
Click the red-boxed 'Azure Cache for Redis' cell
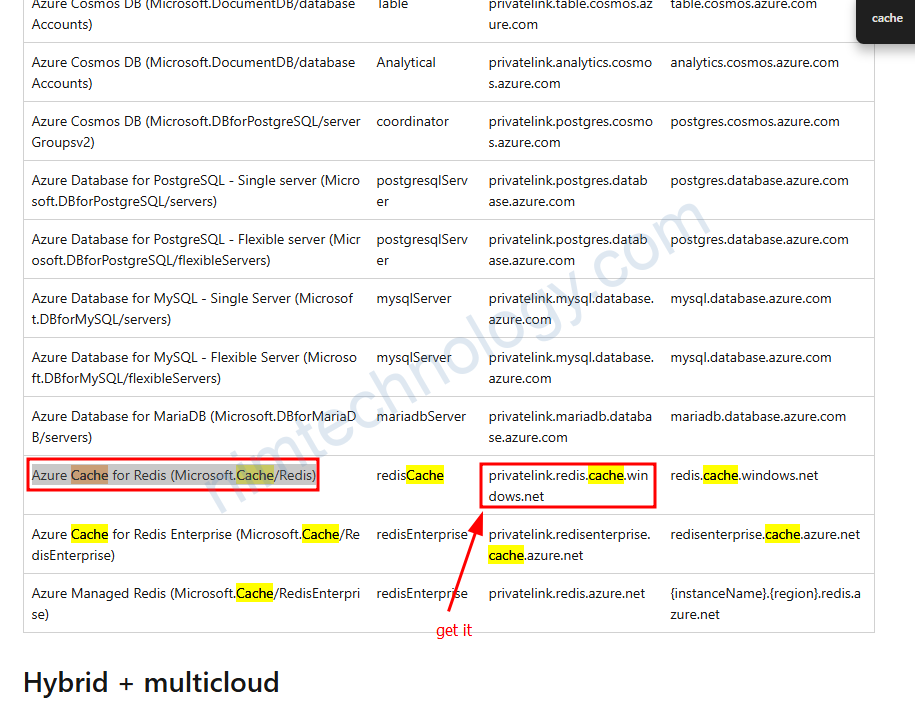(174, 476)
